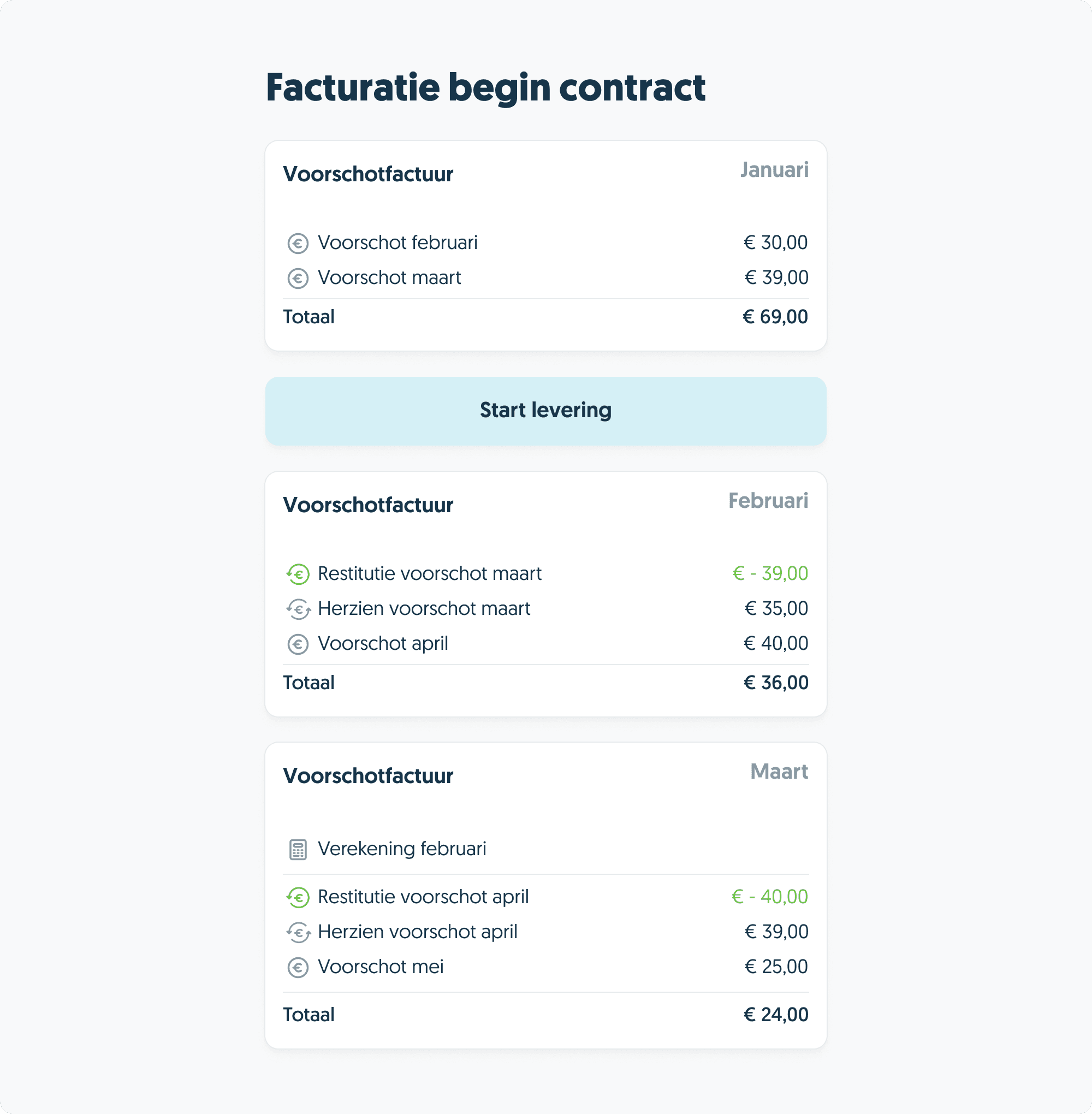Screen dimensions: 1092x1114
Task: Click the Facturatie begin contract heading
Action: tap(485, 88)
